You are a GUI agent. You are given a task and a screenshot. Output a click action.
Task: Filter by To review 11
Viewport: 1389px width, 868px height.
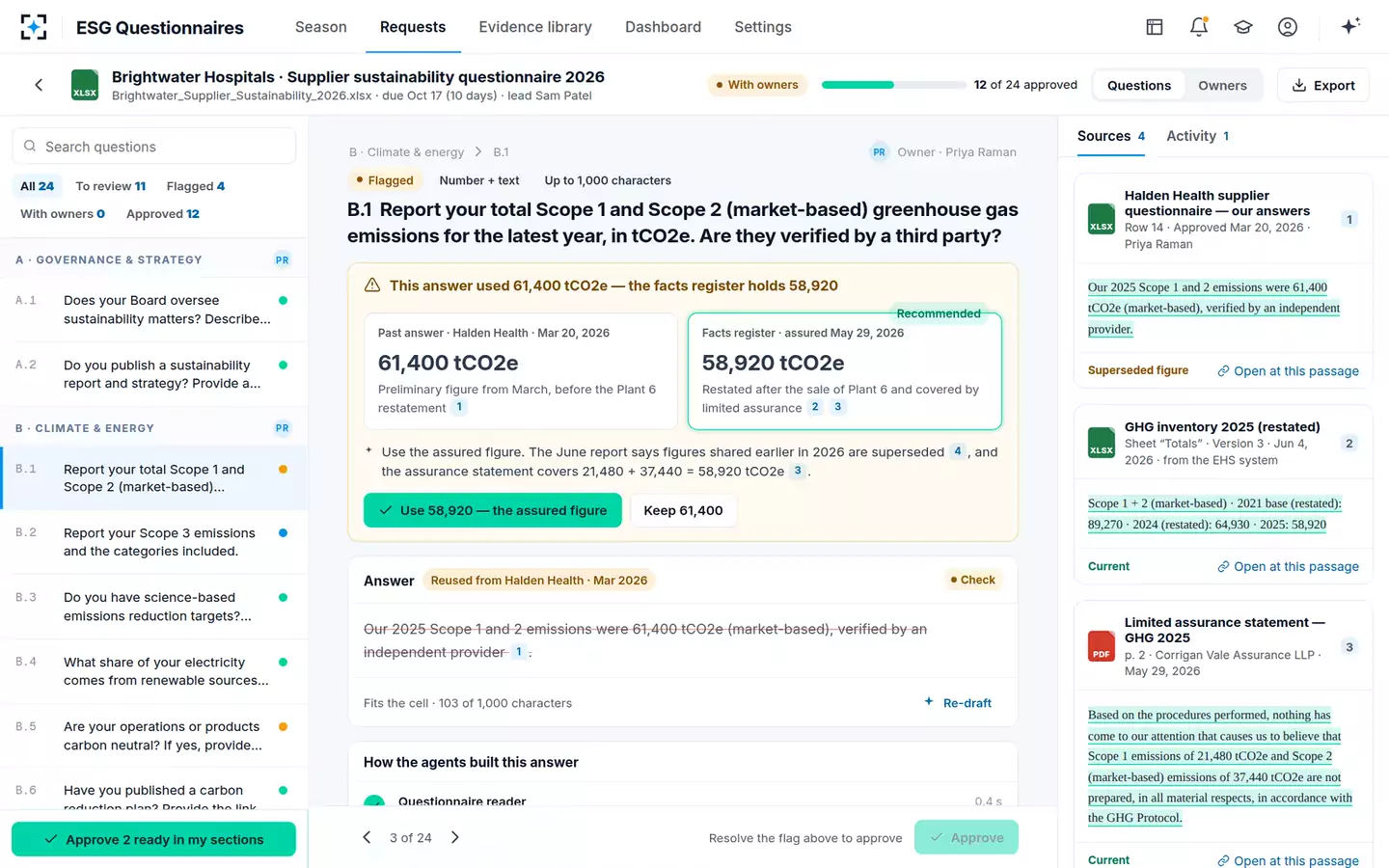pyautogui.click(x=111, y=186)
